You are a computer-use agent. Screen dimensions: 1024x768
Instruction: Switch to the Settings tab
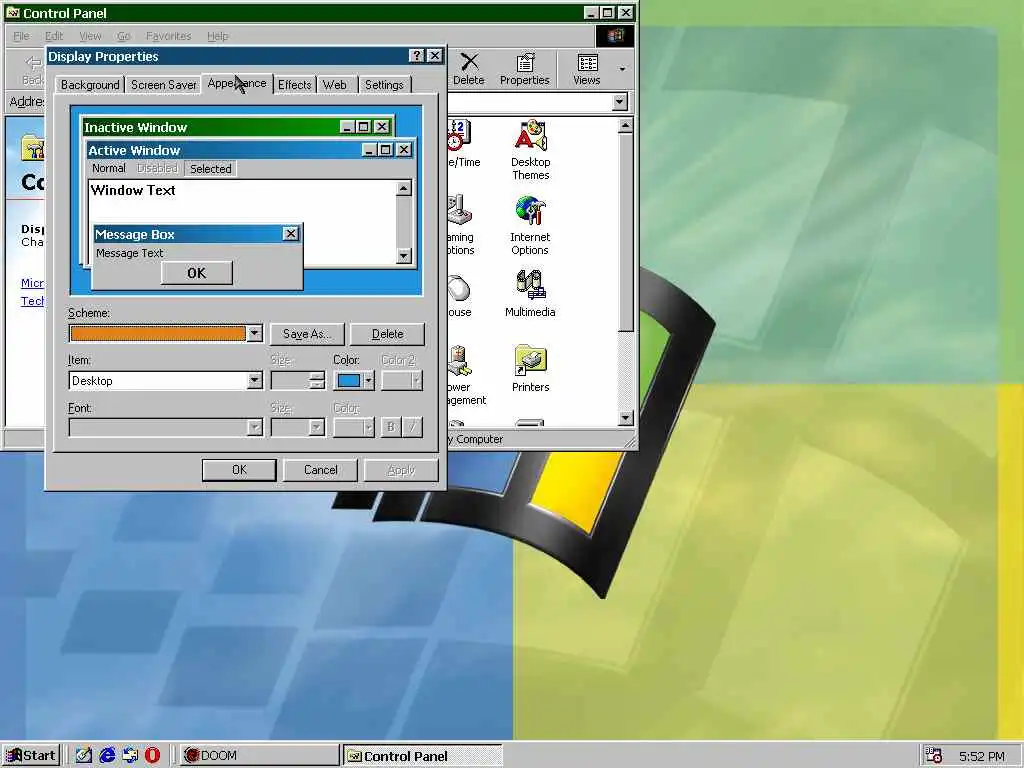coord(384,85)
